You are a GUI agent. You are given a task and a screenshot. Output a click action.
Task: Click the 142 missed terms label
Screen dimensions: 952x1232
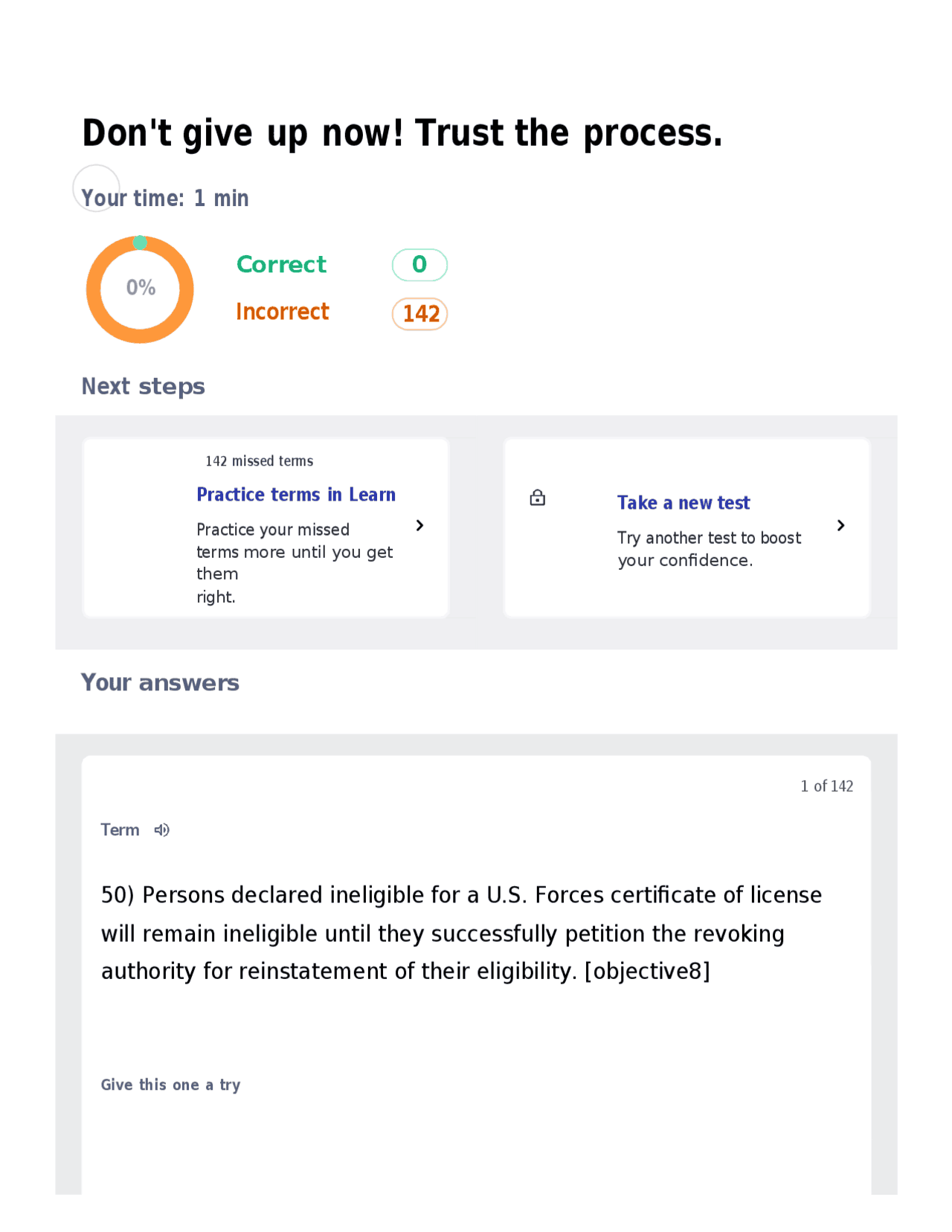pos(259,461)
